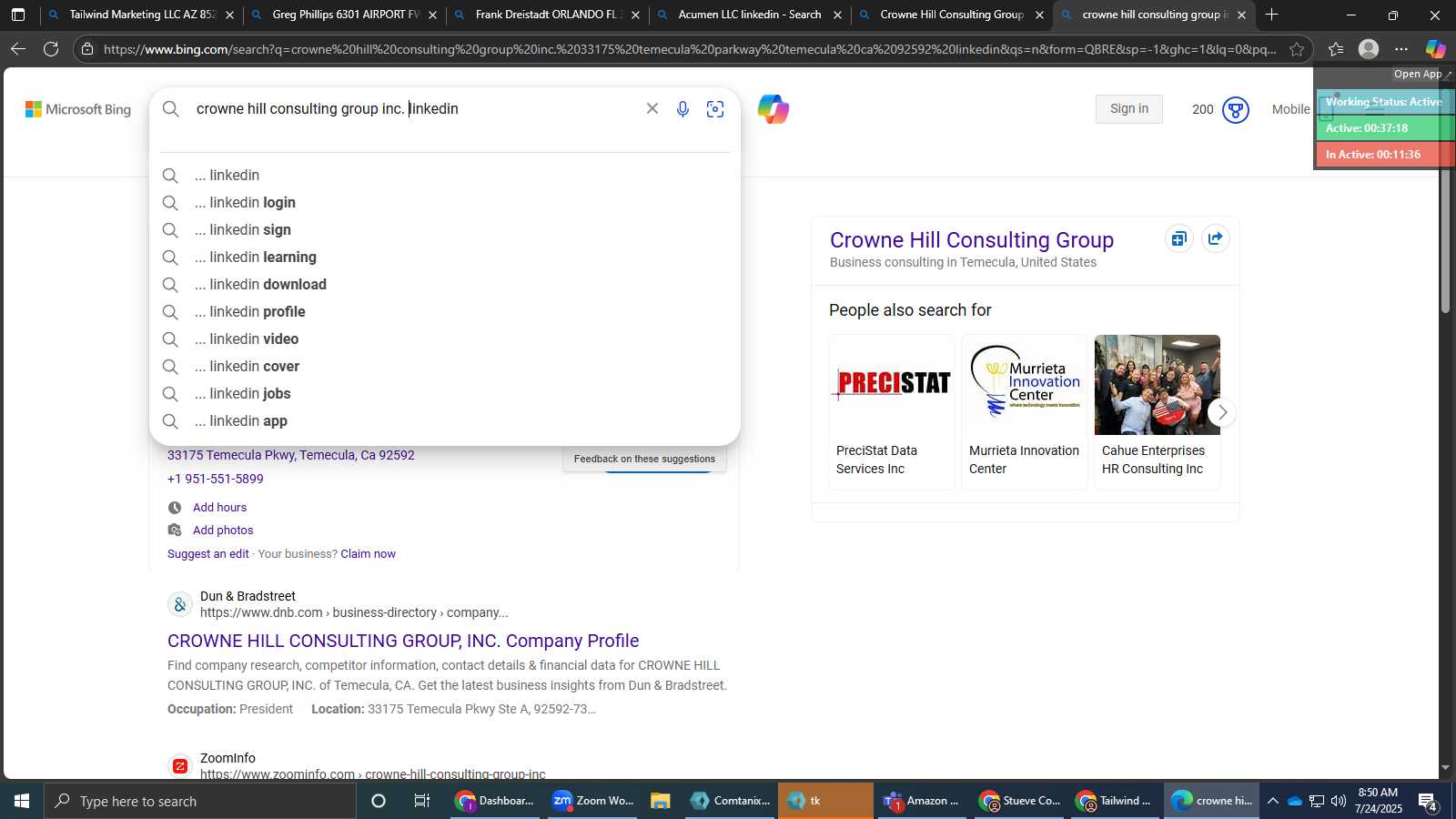The image size is (1456, 819).
Task: Open Edge Settings and more menu
Action: point(1401,49)
